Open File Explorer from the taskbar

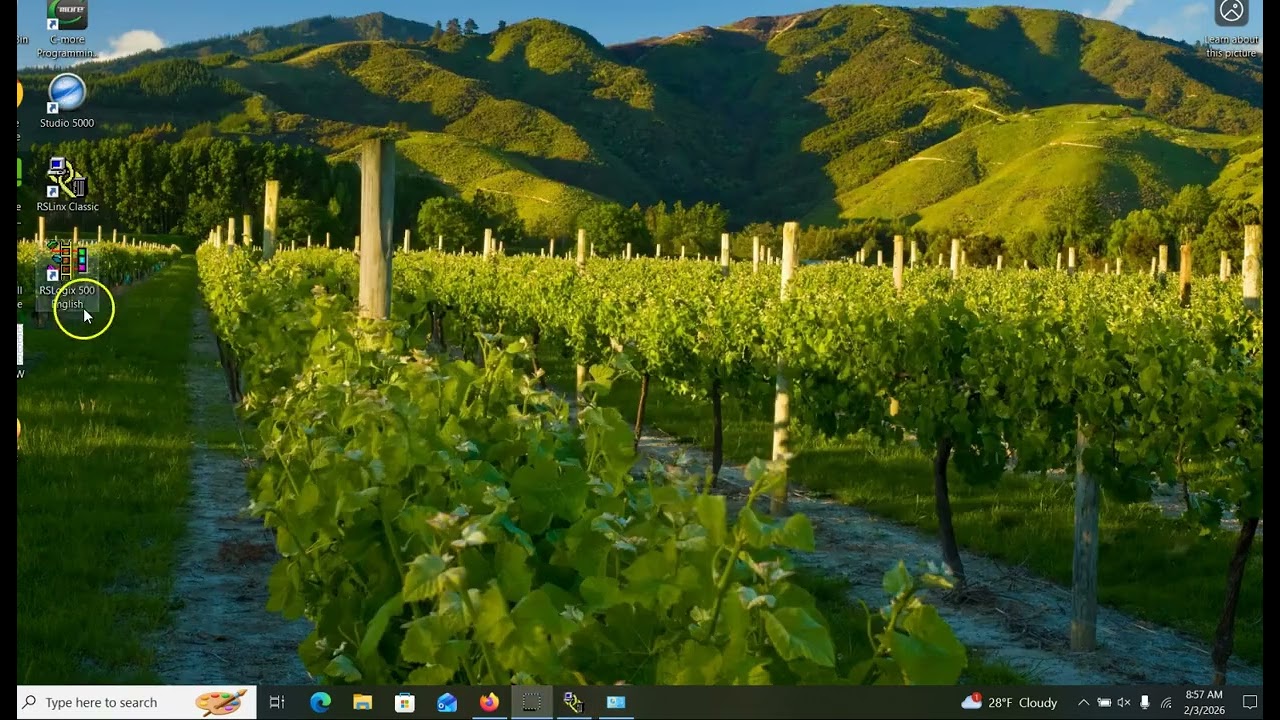point(362,703)
